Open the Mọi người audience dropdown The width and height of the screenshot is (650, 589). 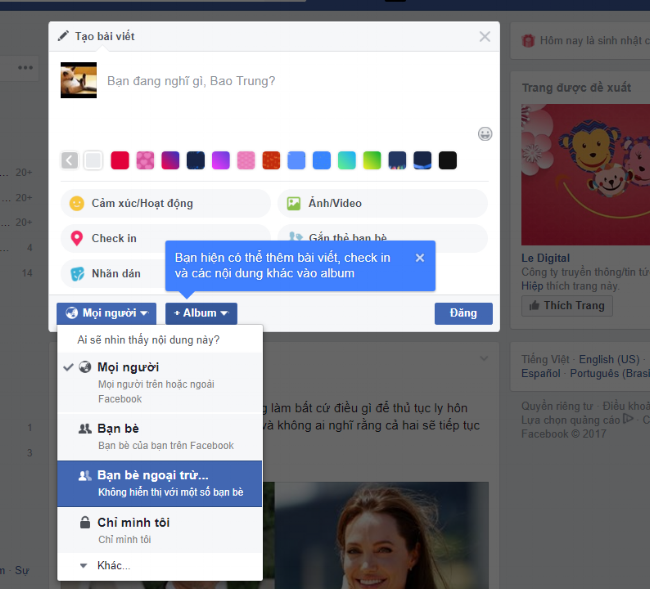[107, 313]
